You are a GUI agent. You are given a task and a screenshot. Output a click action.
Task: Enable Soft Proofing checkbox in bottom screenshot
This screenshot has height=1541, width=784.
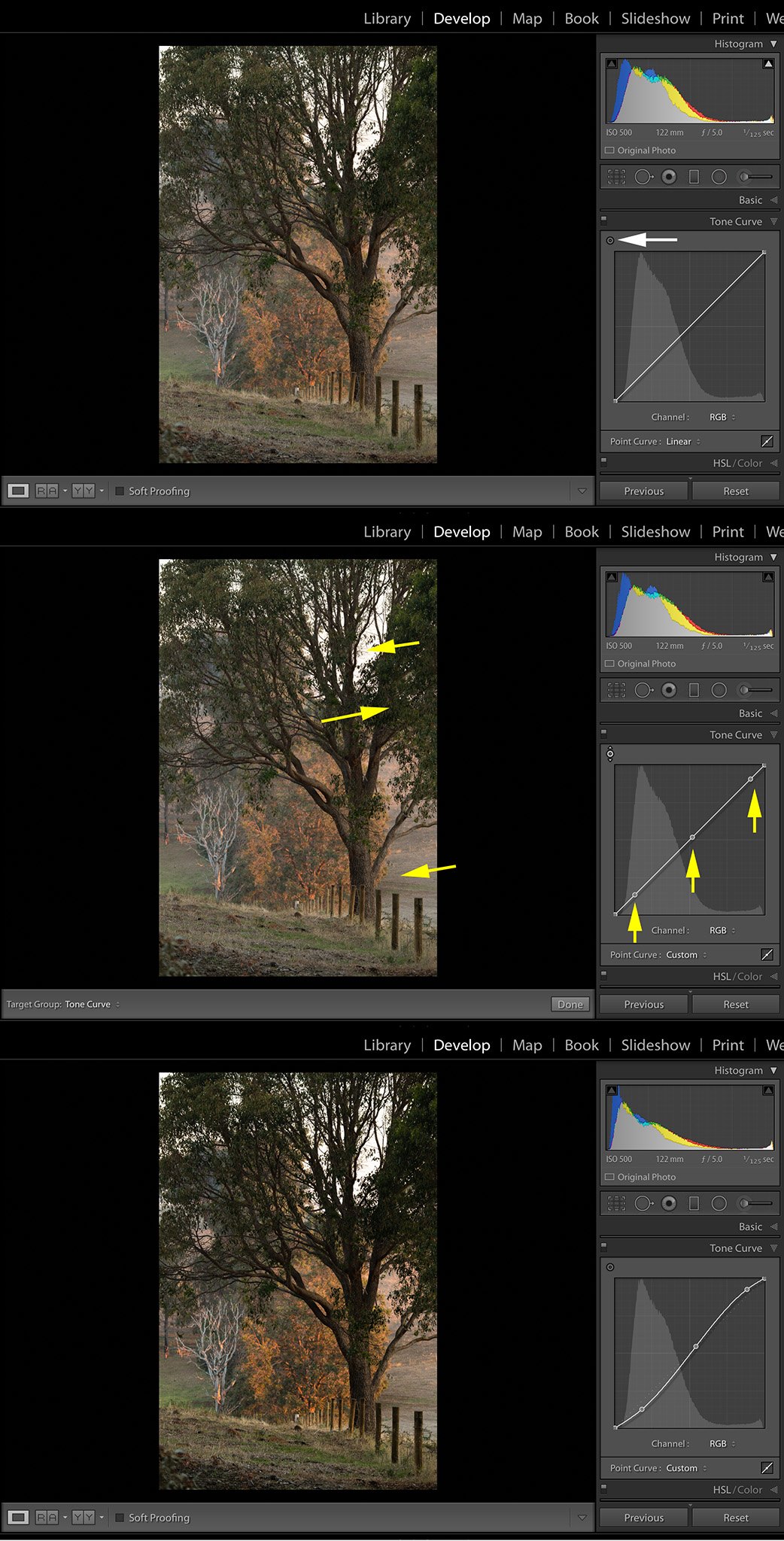tap(120, 1518)
